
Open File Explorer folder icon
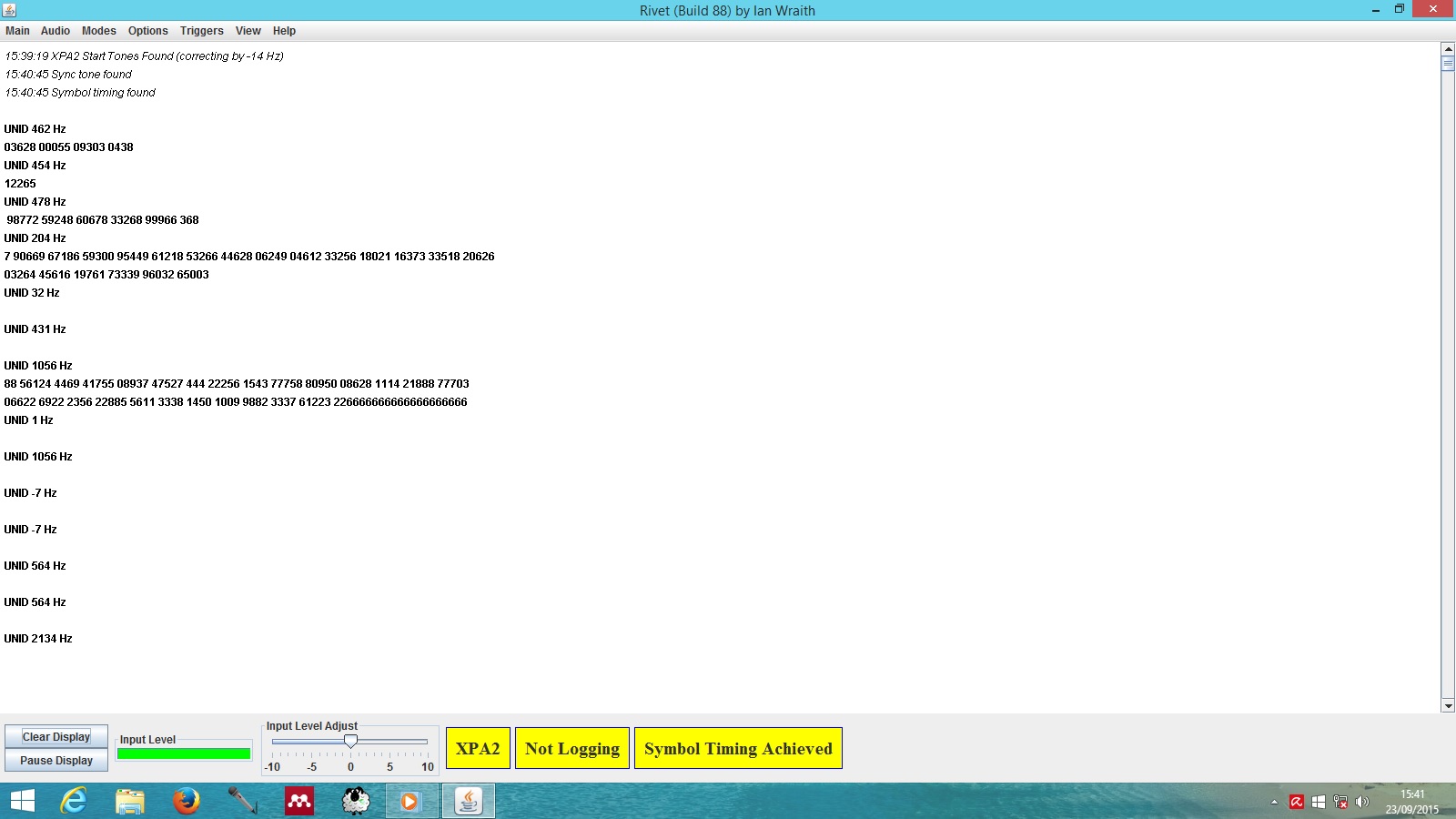[130, 801]
